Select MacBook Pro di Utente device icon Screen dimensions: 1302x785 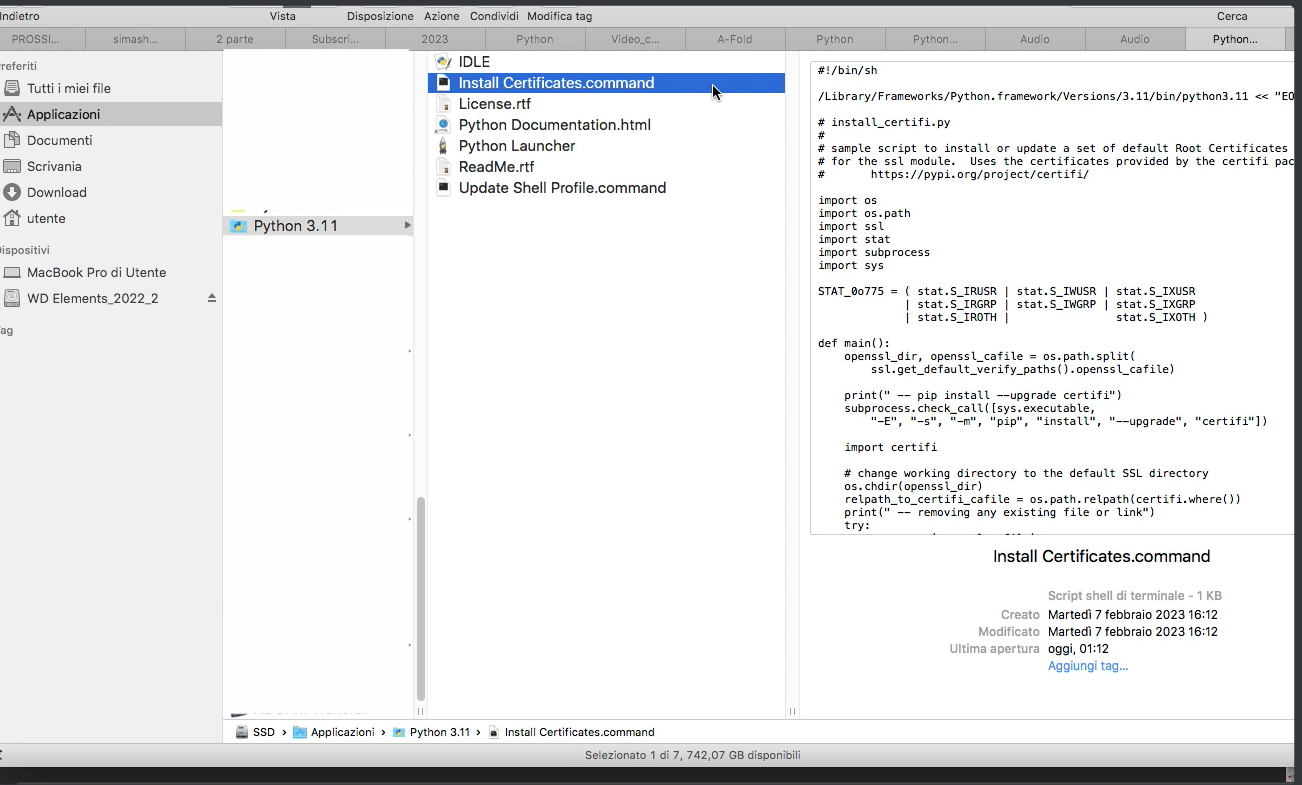point(12,272)
